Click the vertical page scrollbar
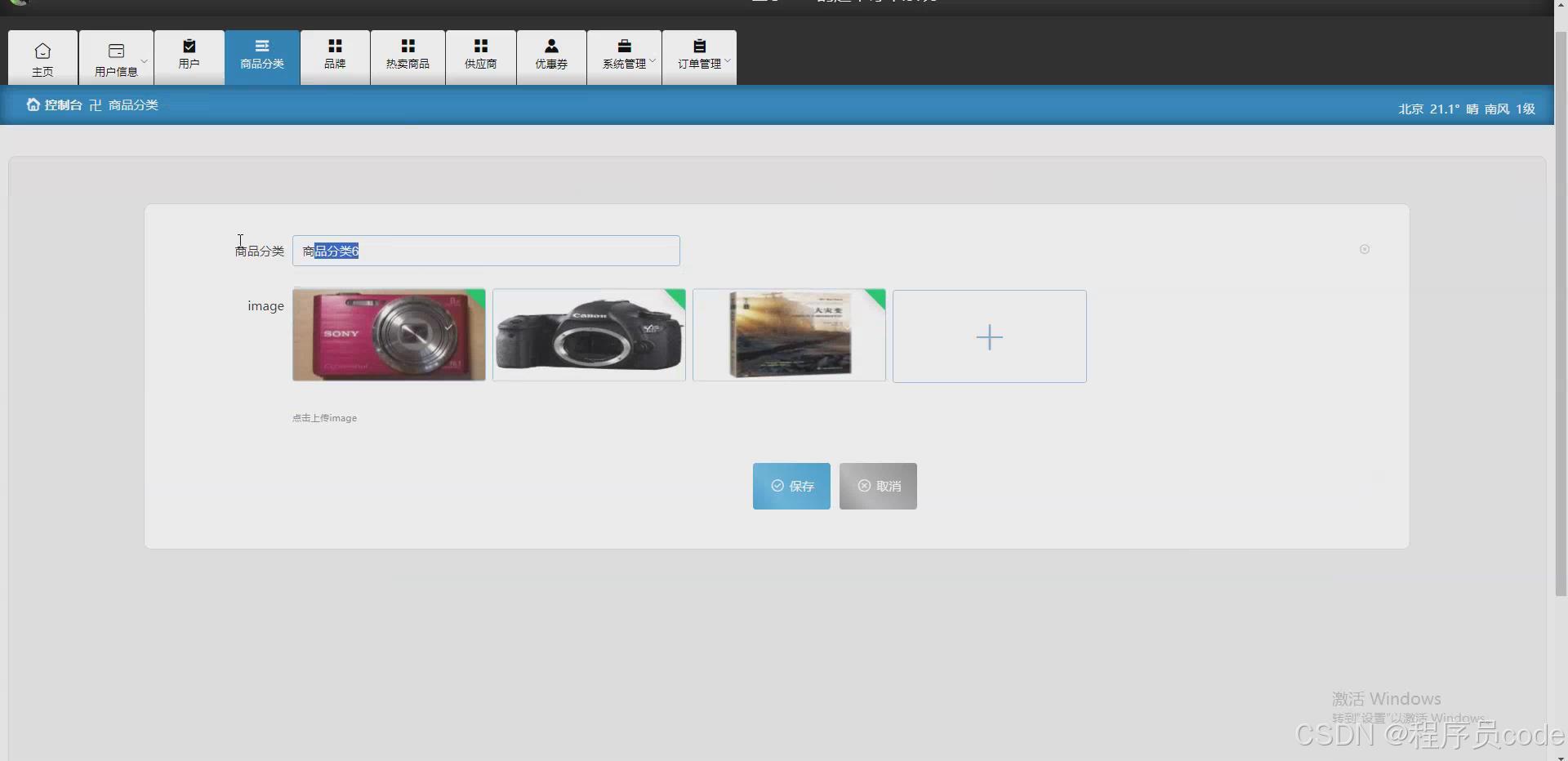Viewport: 1568px width, 761px height. pos(1561,314)
